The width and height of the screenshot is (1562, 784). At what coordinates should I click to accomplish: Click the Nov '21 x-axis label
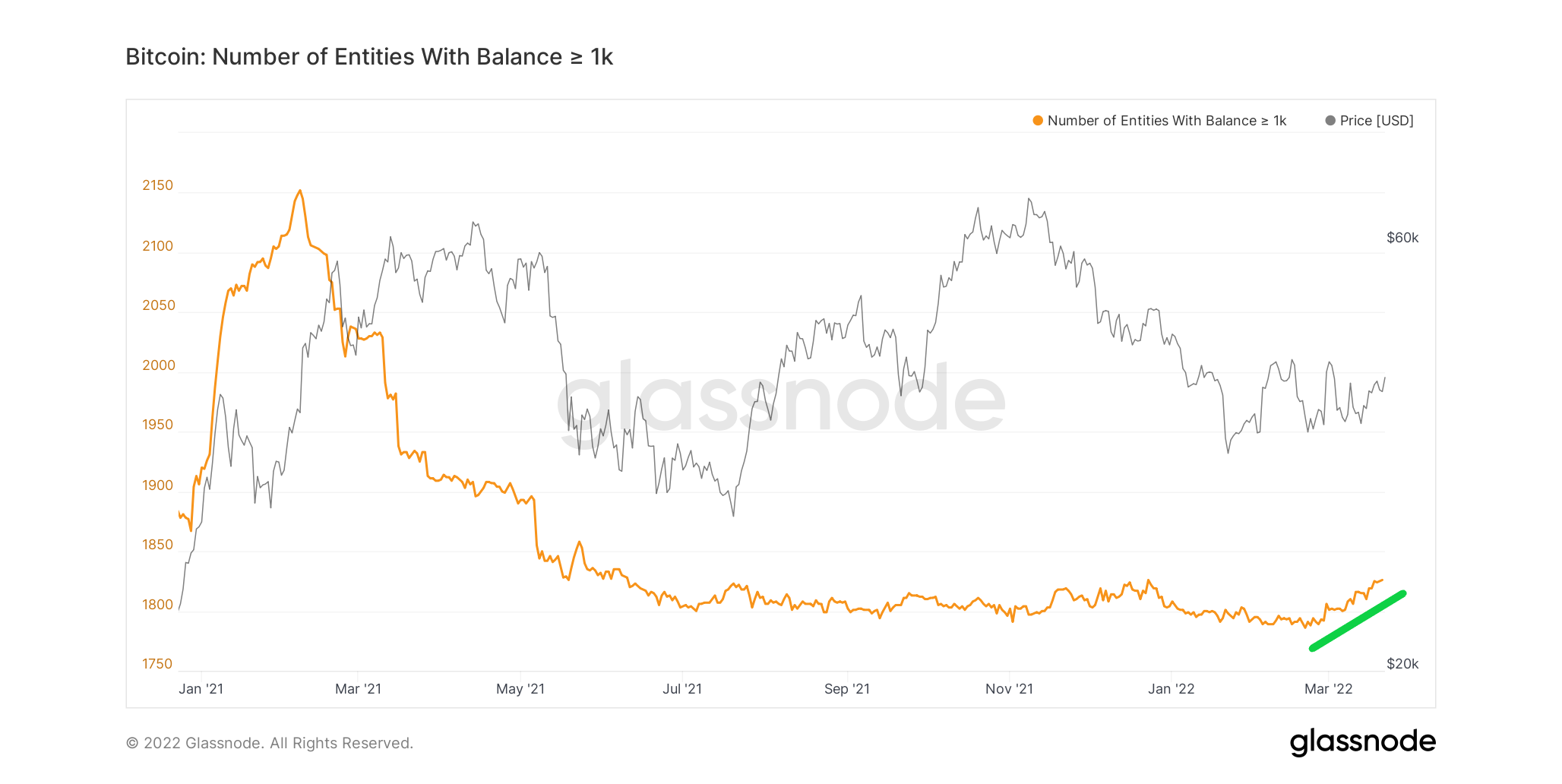click(x=1009, y=689)
